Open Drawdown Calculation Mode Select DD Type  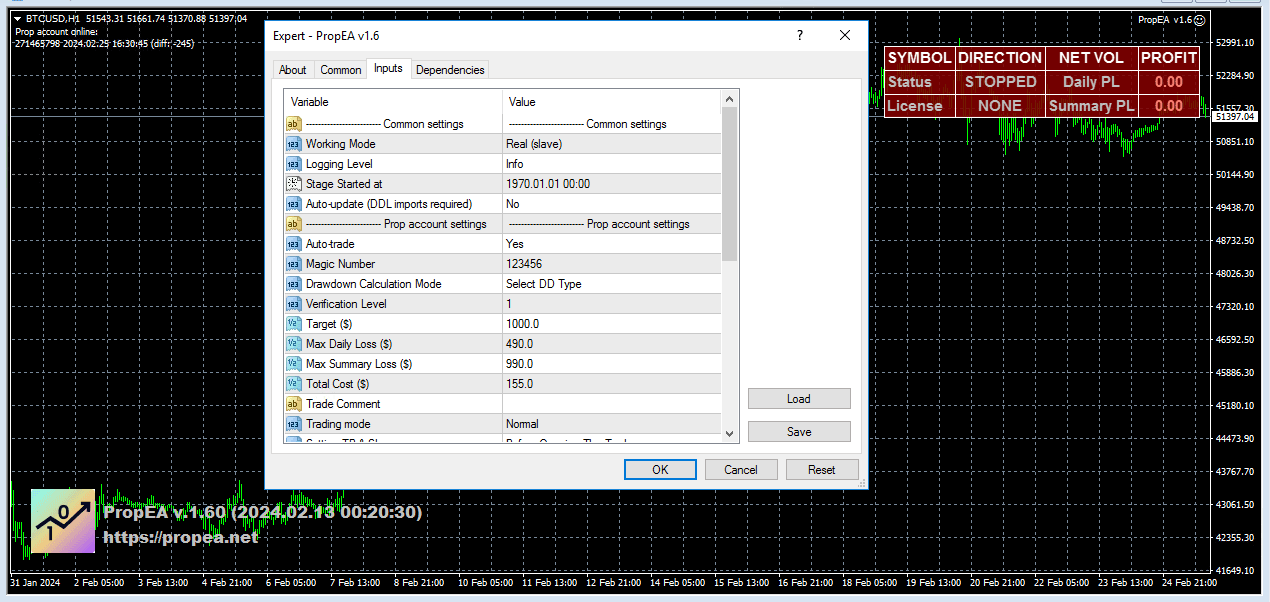coord(611,284)
